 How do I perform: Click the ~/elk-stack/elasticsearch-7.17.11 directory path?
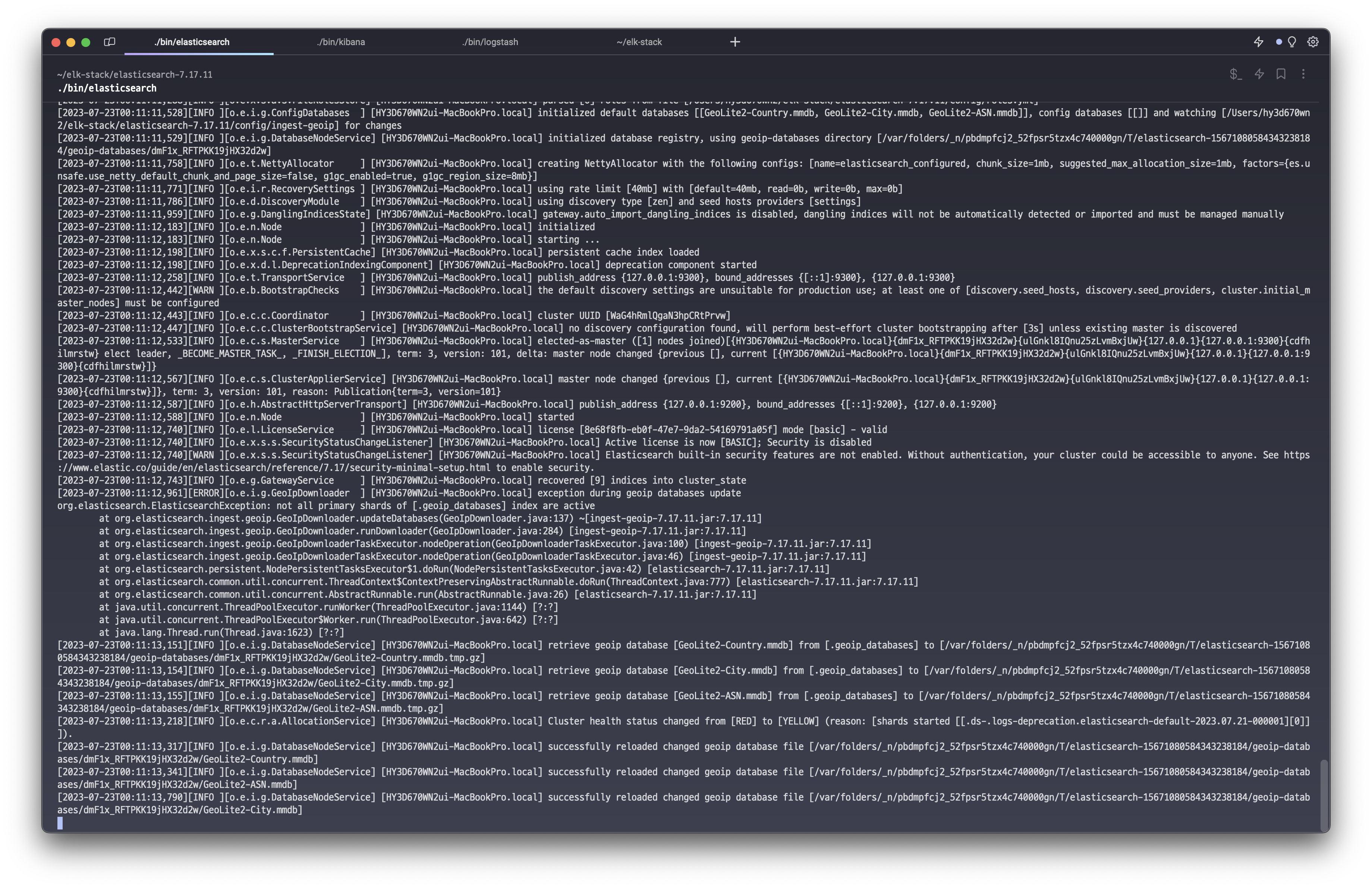click(134, 75)
